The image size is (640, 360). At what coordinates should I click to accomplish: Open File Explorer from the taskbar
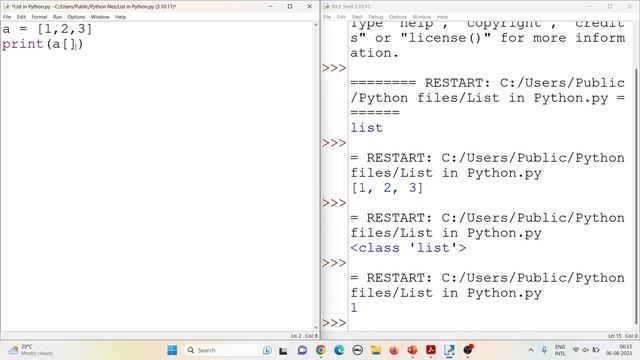click(376, 350)
